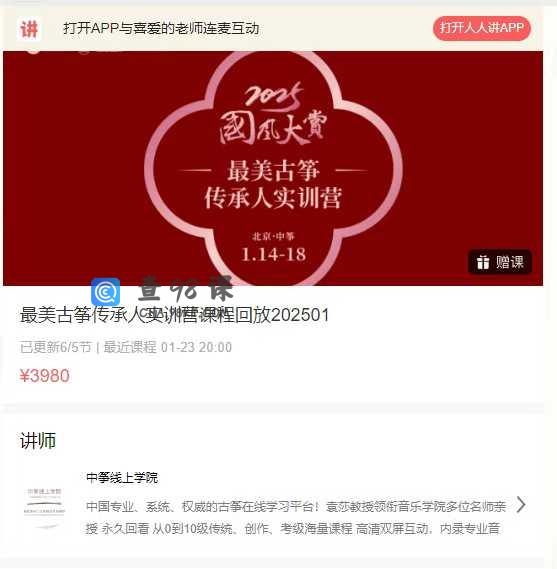Select the 中筝线上学院 lecturer name
Screen dimensions: 557x569
tap(122, 477)
